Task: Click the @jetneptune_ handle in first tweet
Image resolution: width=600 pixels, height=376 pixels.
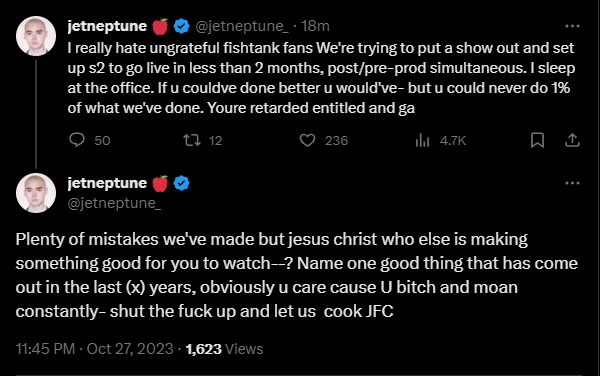Action: 242,26
